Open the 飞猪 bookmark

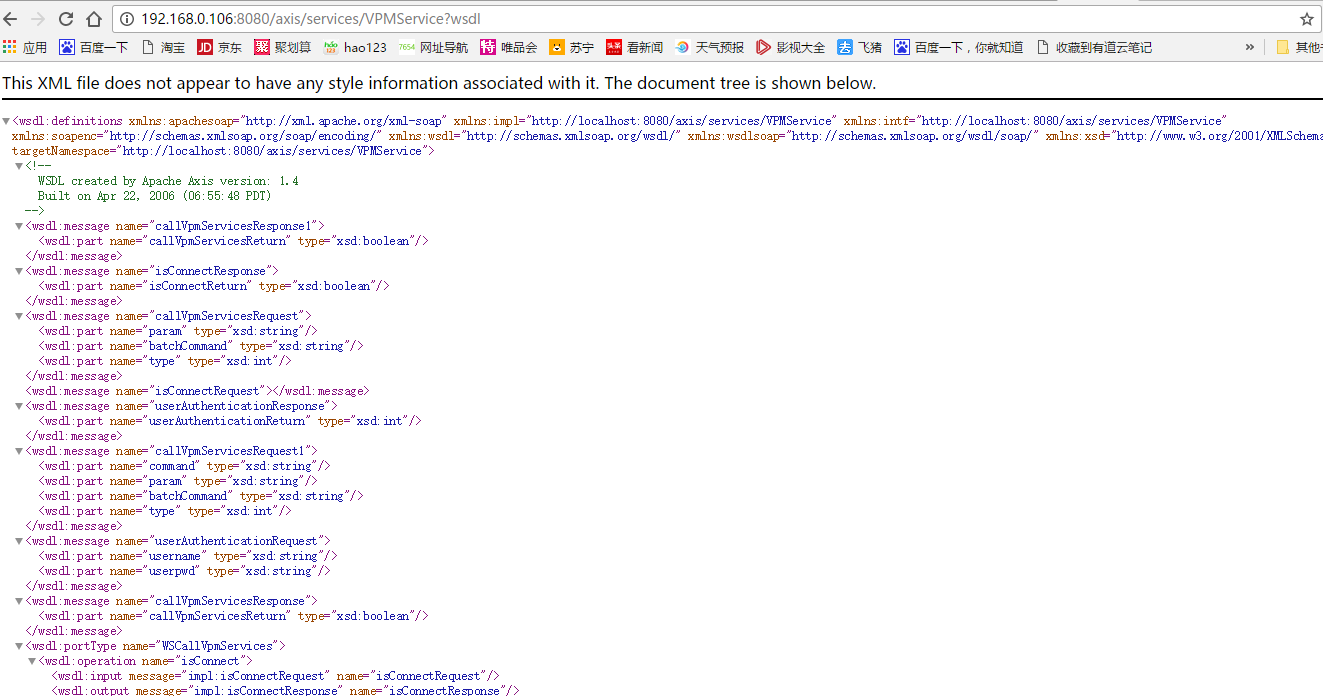[859, 47]
